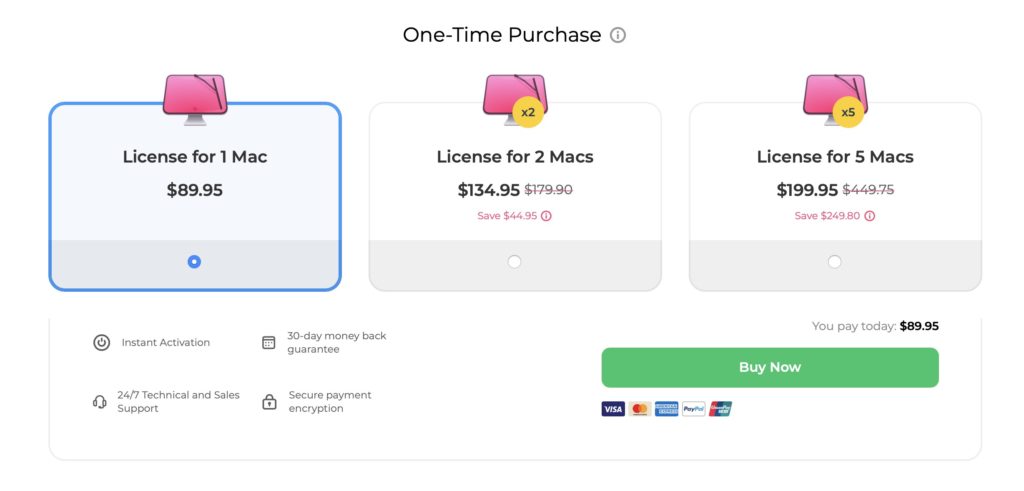This screenshot has height=491, width=1024.
Task: Click the secure payment lock icon
Action: pyautogui.click(x=269, y=402)
